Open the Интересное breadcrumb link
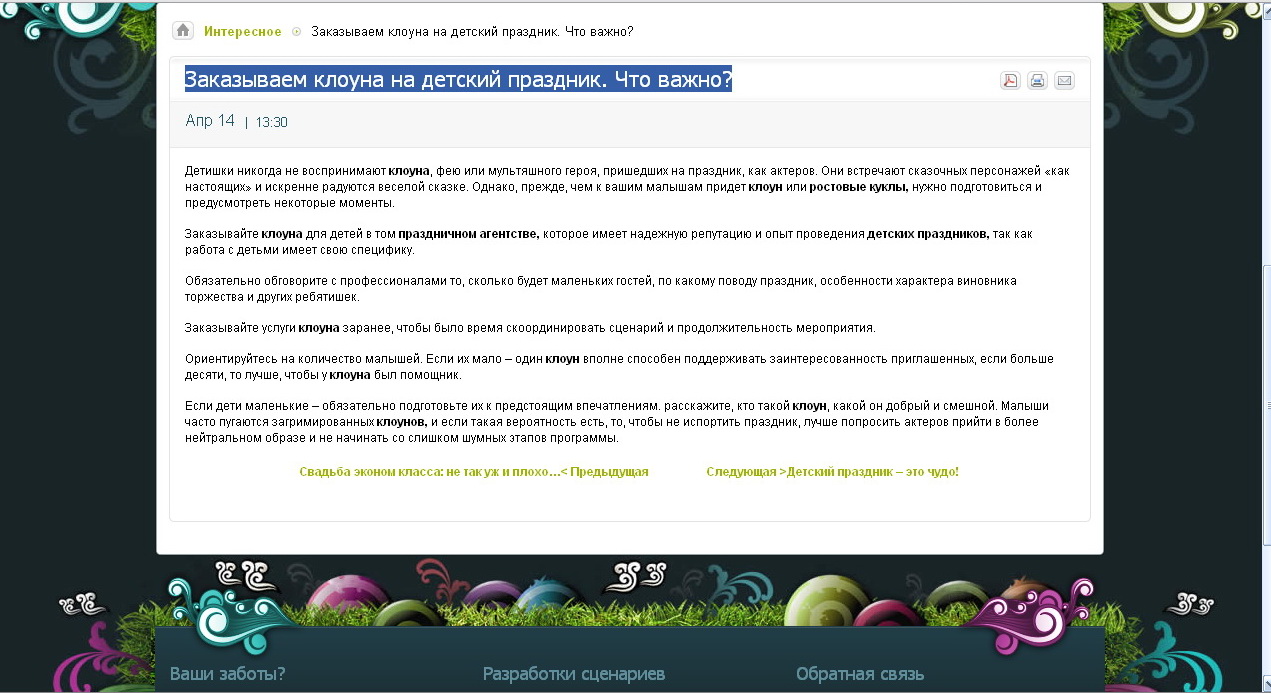This screenshot has width=1271, height=693. coord(243,31)
